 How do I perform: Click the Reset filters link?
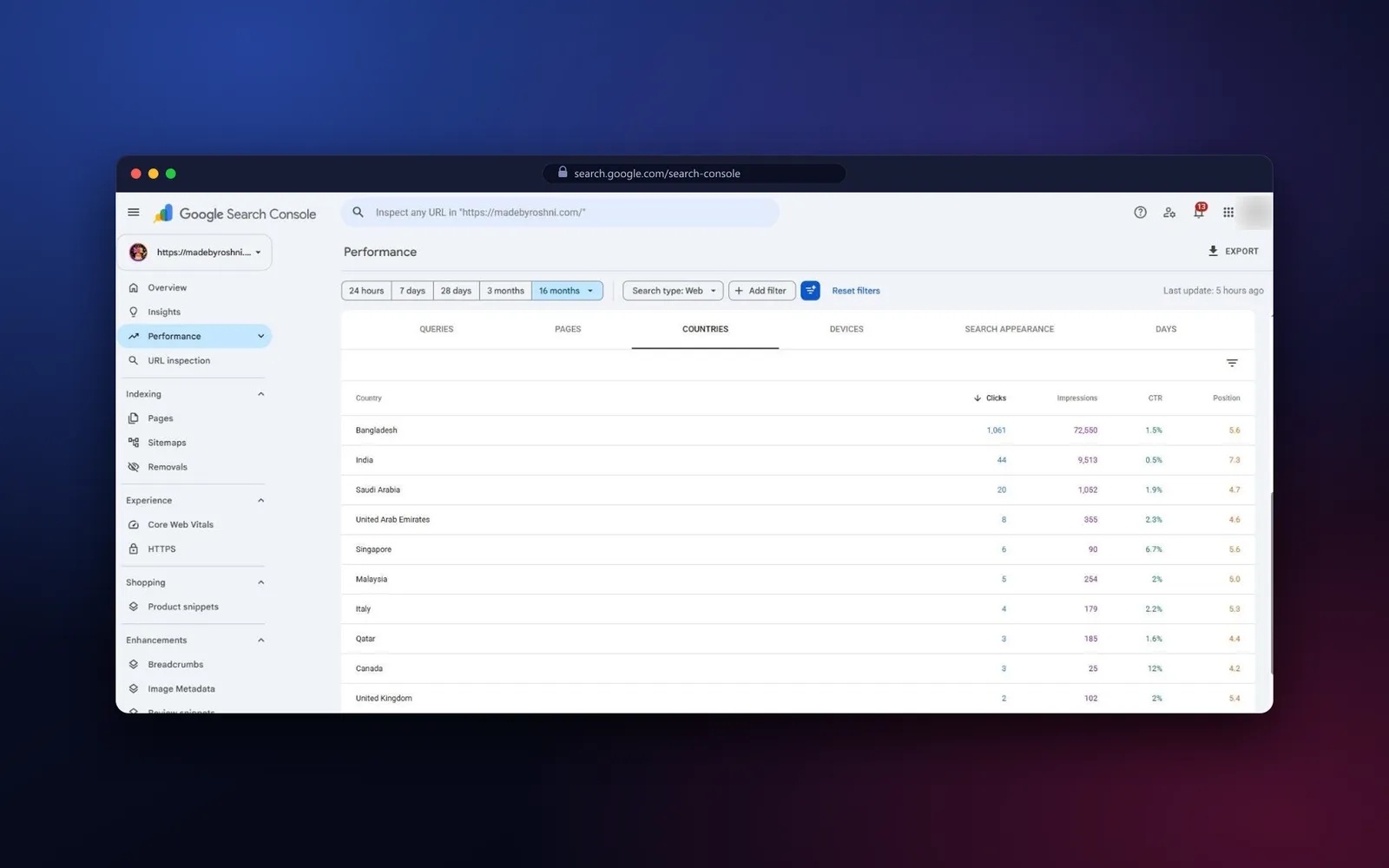coord(856,291)
